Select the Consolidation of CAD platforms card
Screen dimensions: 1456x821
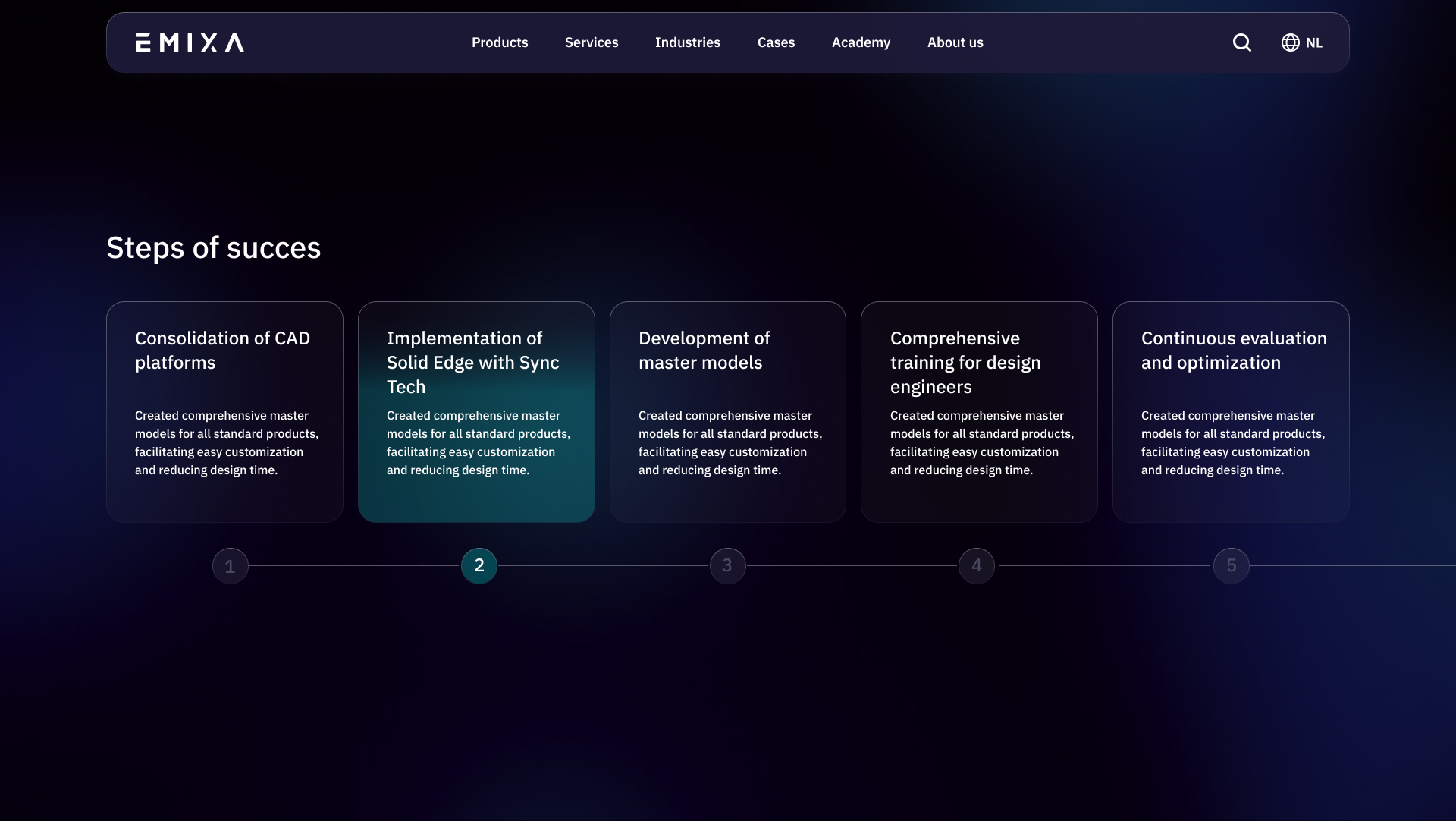click(x=224, y=411)
